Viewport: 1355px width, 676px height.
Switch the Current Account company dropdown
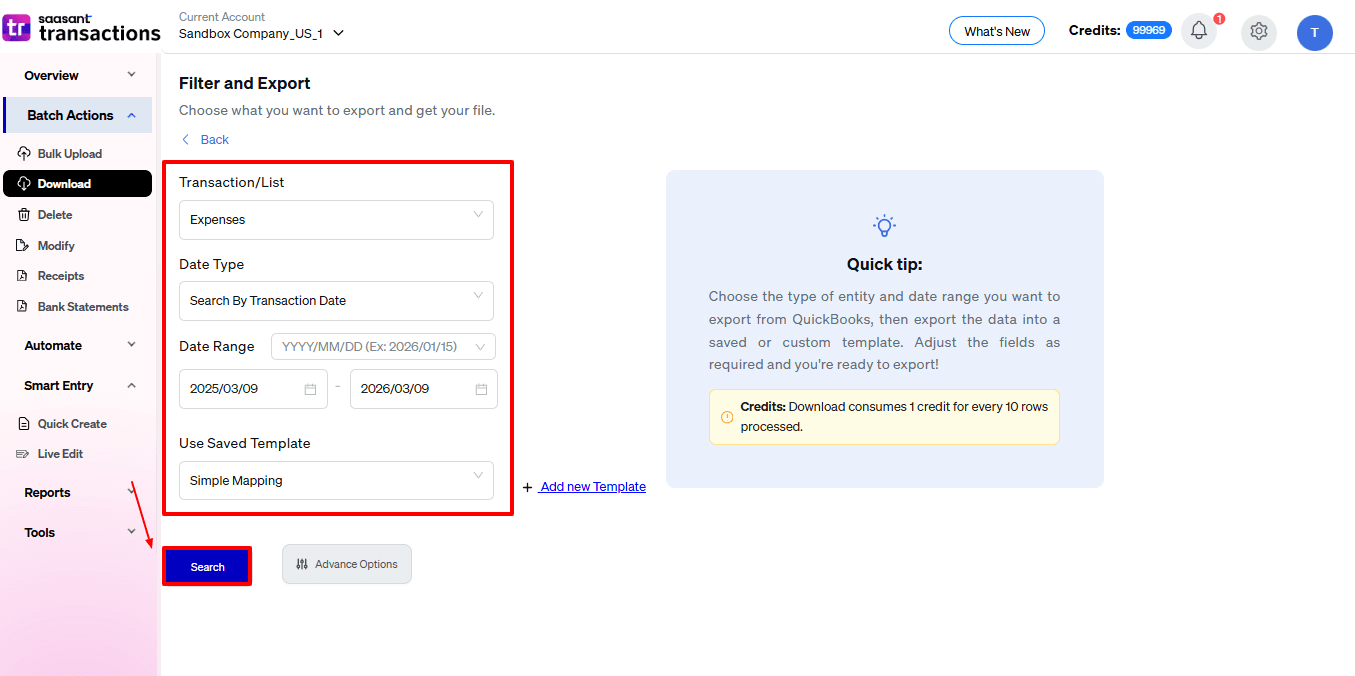[x=261, y=33]
